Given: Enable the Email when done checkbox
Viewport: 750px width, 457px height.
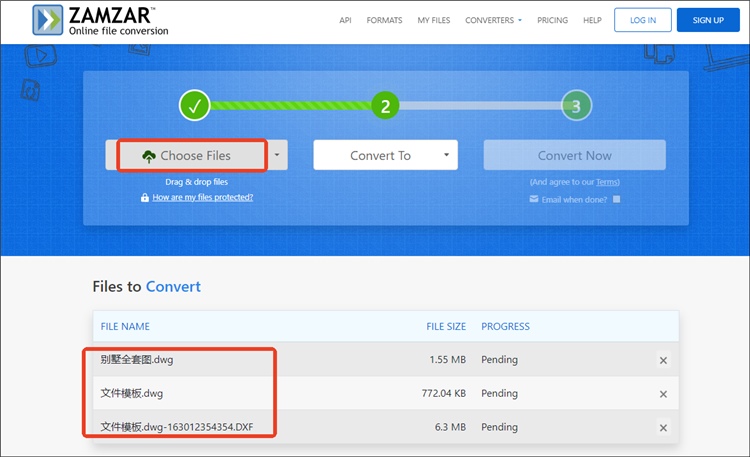Looking at the screenshot, I should 616,199.
